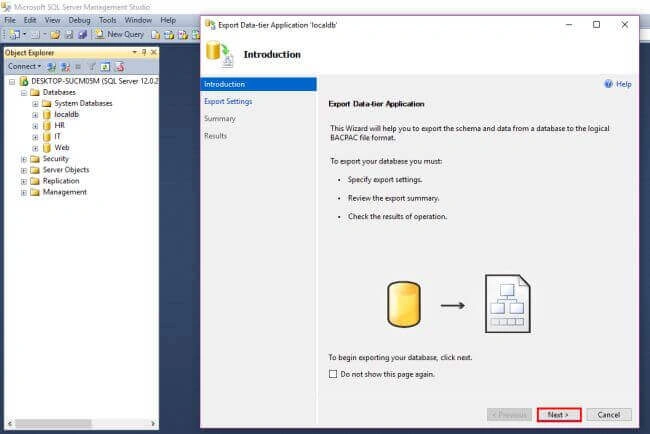Expand the IT database node
Image resolution: width=650 pixels, height=434 pixels.
coord(35,137)
